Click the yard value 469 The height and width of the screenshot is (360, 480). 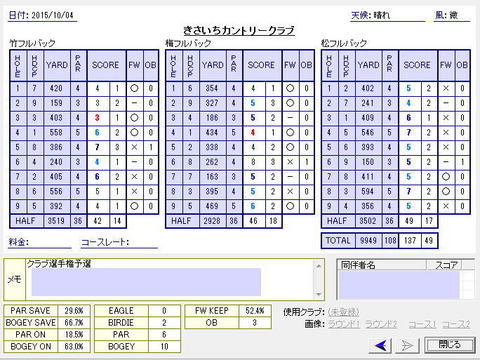212,206
